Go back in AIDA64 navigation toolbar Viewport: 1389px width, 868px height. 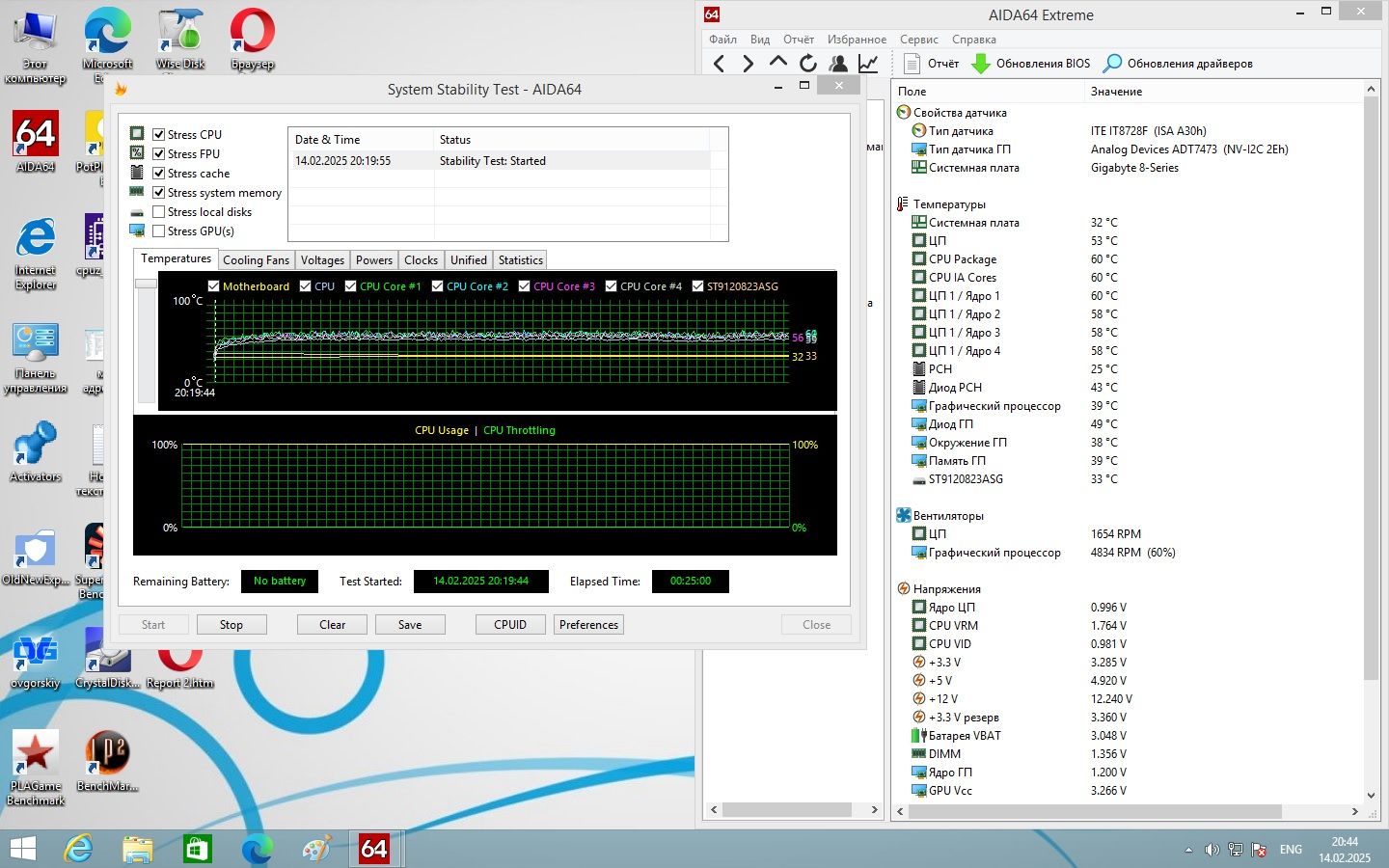pyautogui.click(x=719, y=64)
